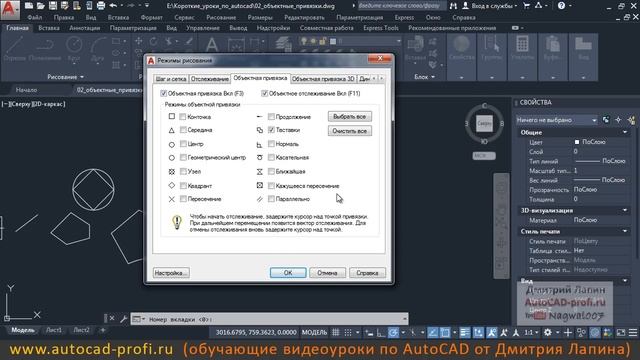Click the 'Выбрать все' button
640x360 pixels.
coord(349,116)
